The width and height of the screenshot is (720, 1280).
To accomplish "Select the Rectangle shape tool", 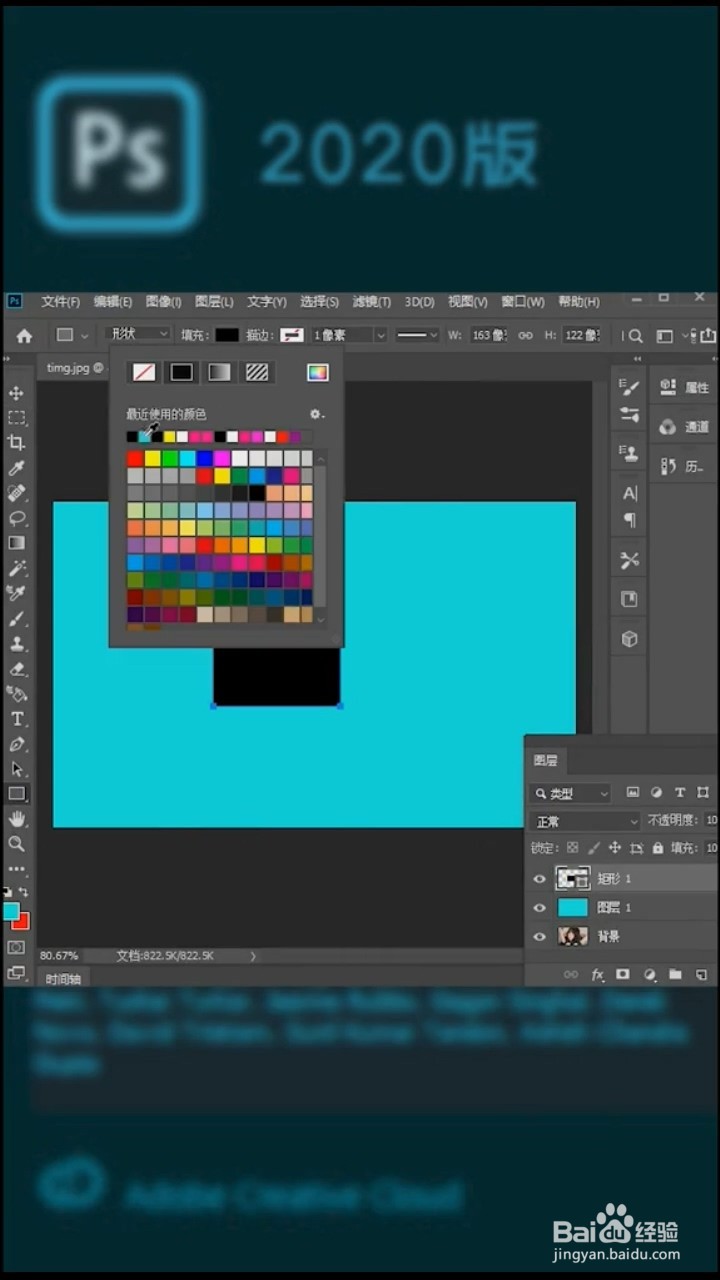I will 16,794.
